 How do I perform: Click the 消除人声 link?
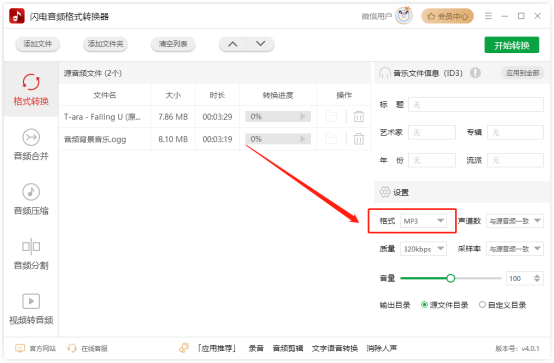(x=382, y=349)
